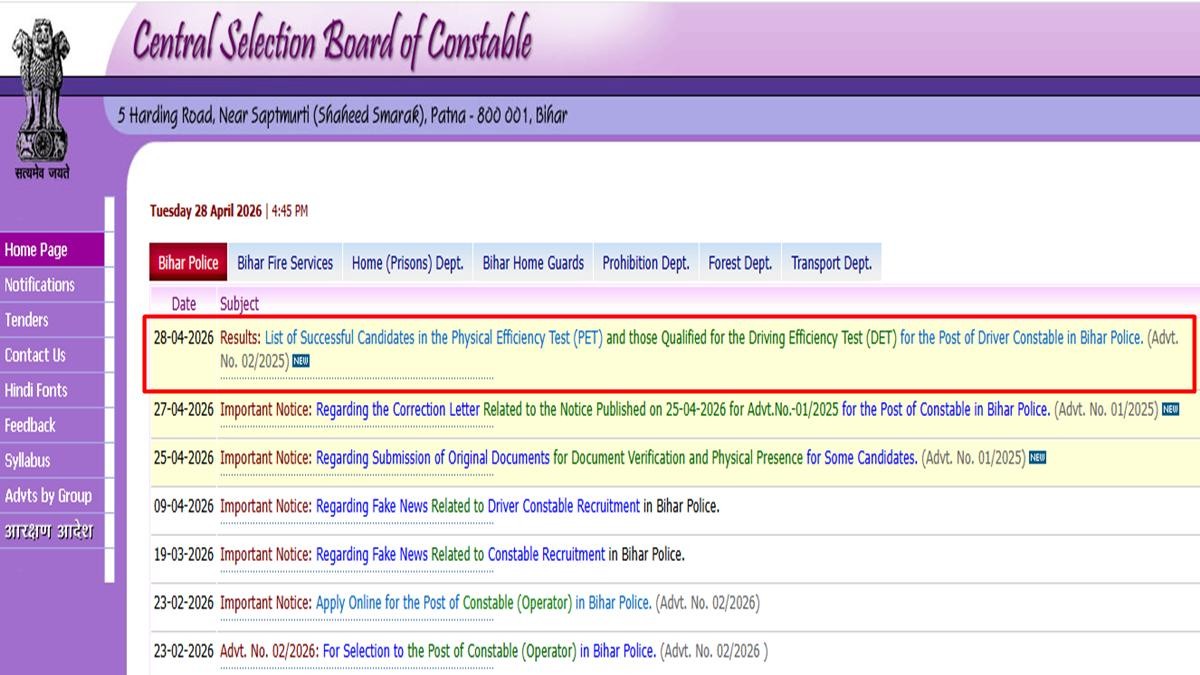1200x675 pixels.
Task: Open the Transport Dept. tab
Action: [831, 263]
